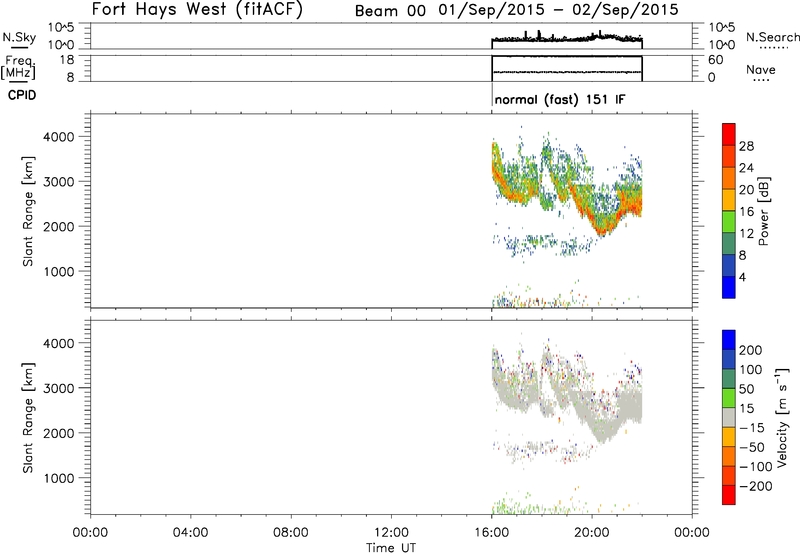The width and height of the screenshot is (800, 554).
Task: Click the '1000' tick in velocity panel
Action: coord(59,478)
